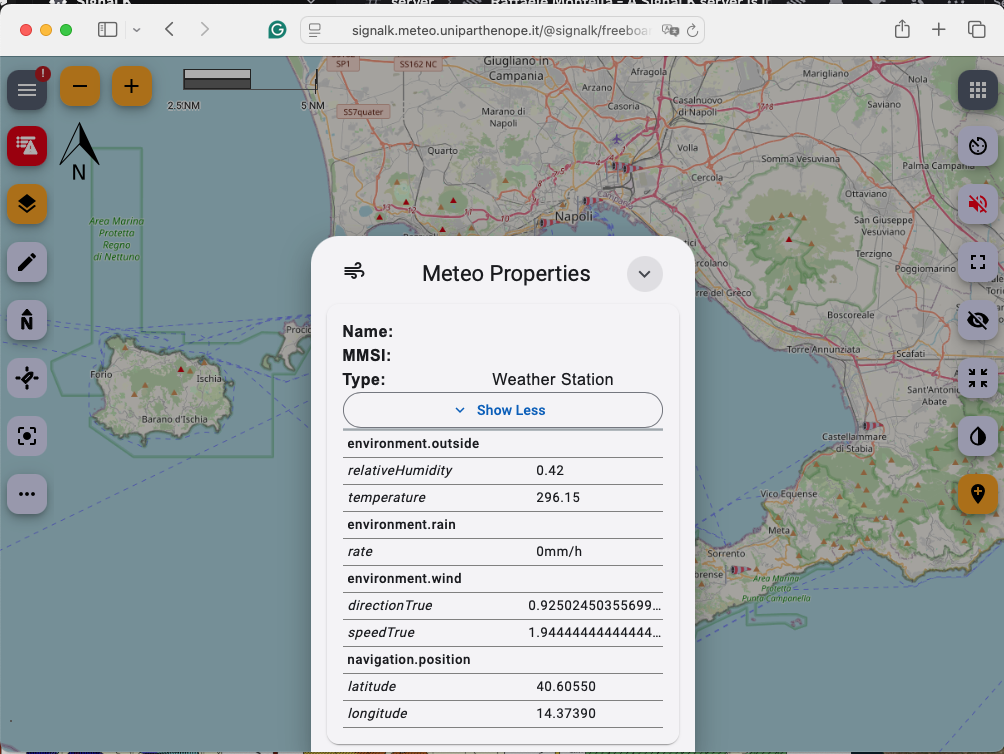
Task: Zoom in the map with plus button
Action: click(x=132, y=86)
